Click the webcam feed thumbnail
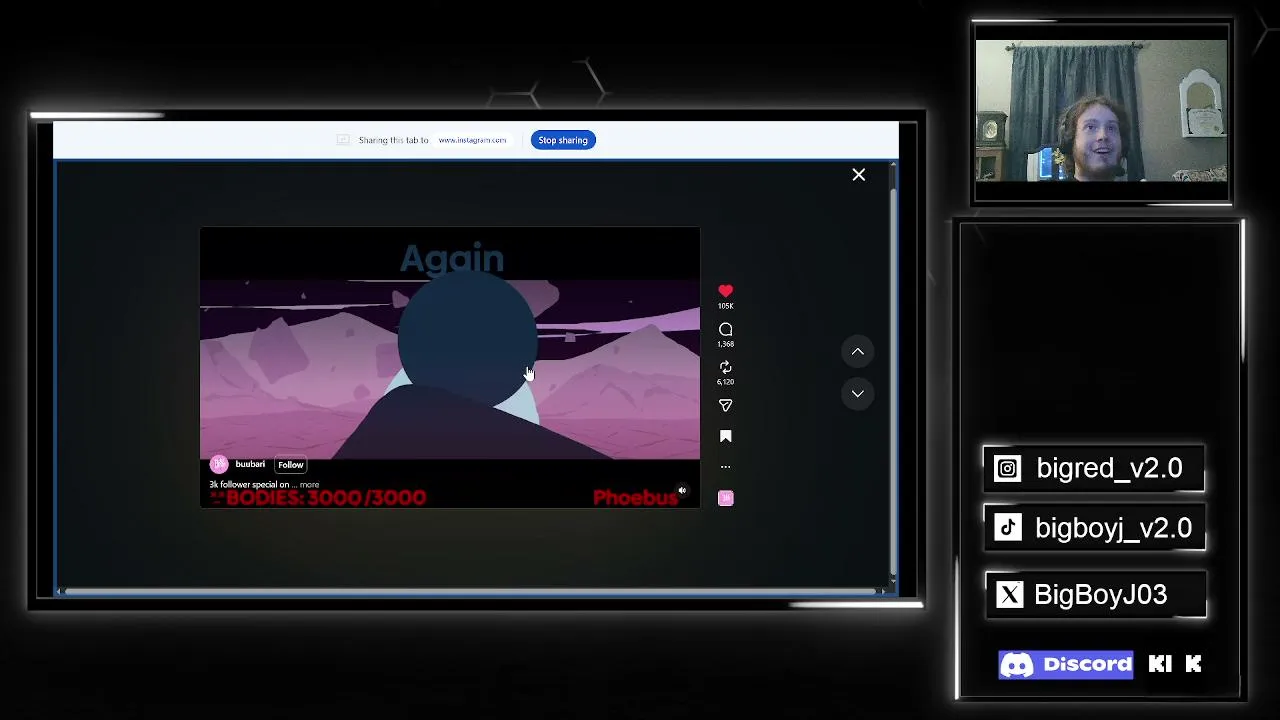 [x=1101, y=110]
